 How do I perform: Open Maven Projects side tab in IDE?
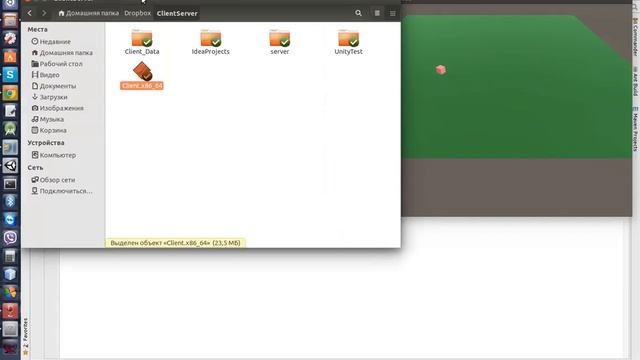coord(636,129)
